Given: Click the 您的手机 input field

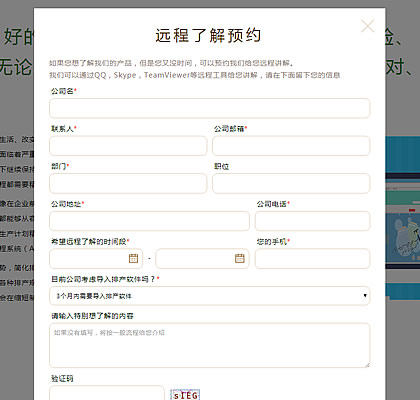Looking at the screenshot, I should point(312,258).
